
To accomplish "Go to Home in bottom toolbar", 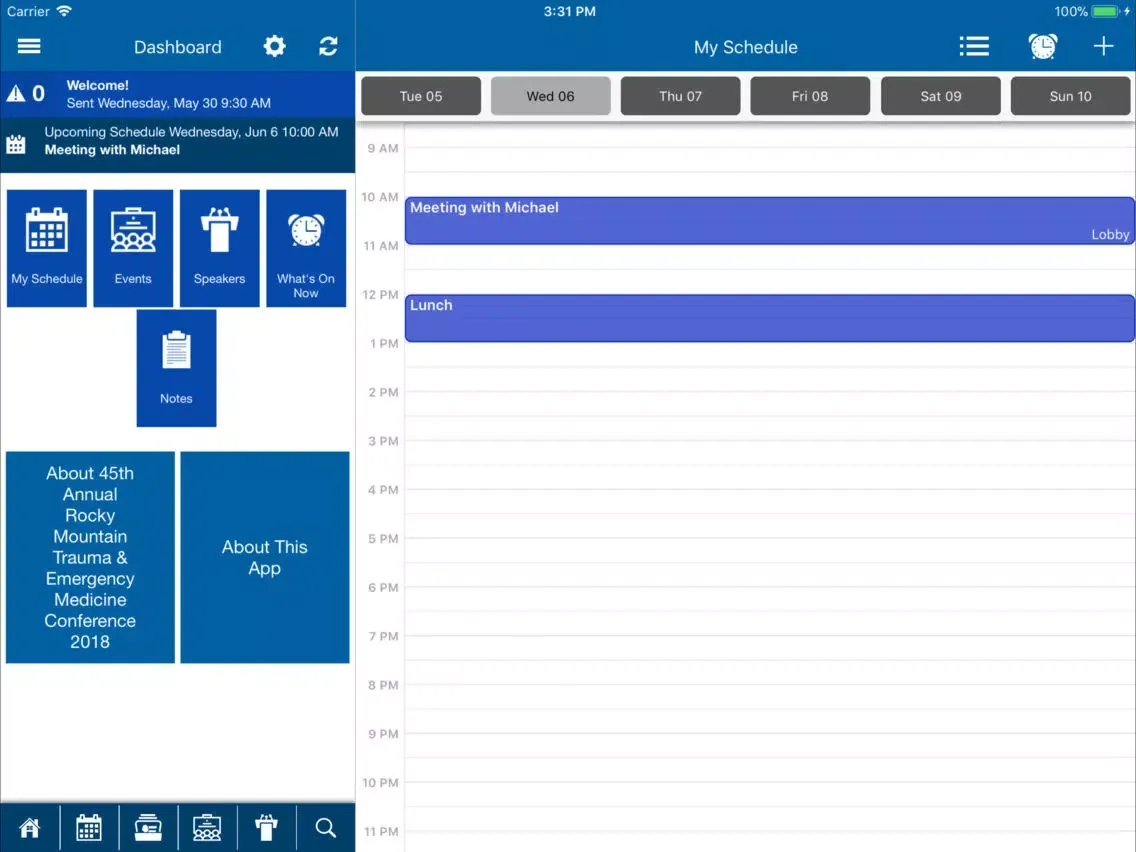I will (30, 827).
